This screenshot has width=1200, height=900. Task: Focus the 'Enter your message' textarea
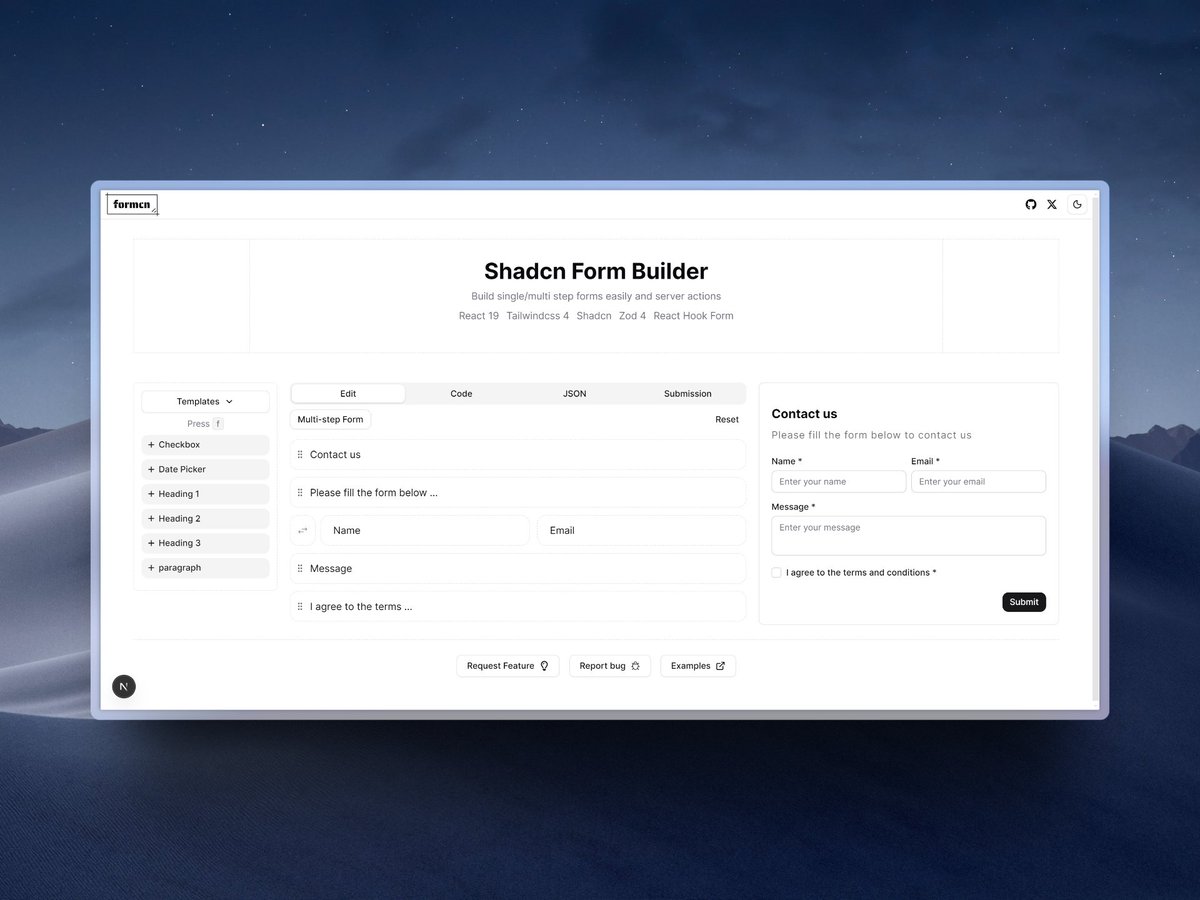click(x=908, y=536)
